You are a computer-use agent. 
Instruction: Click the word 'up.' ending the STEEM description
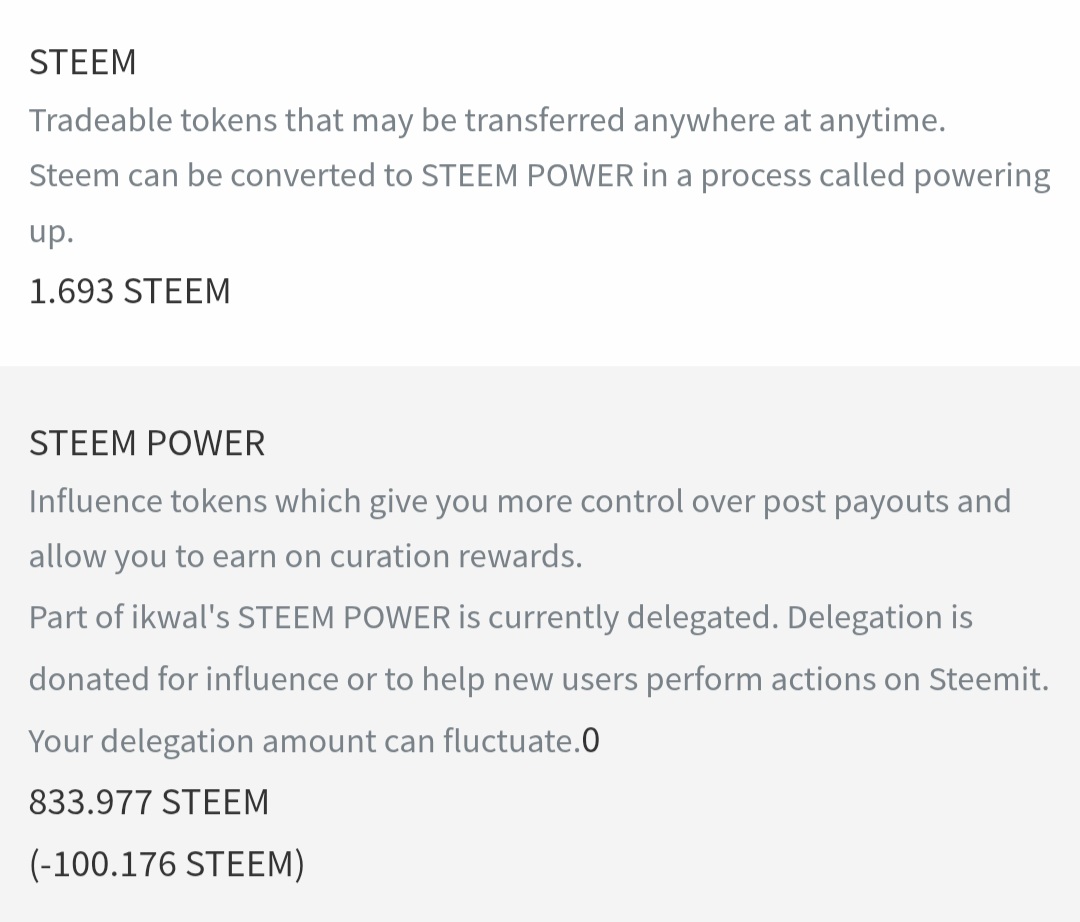point(51,233)
